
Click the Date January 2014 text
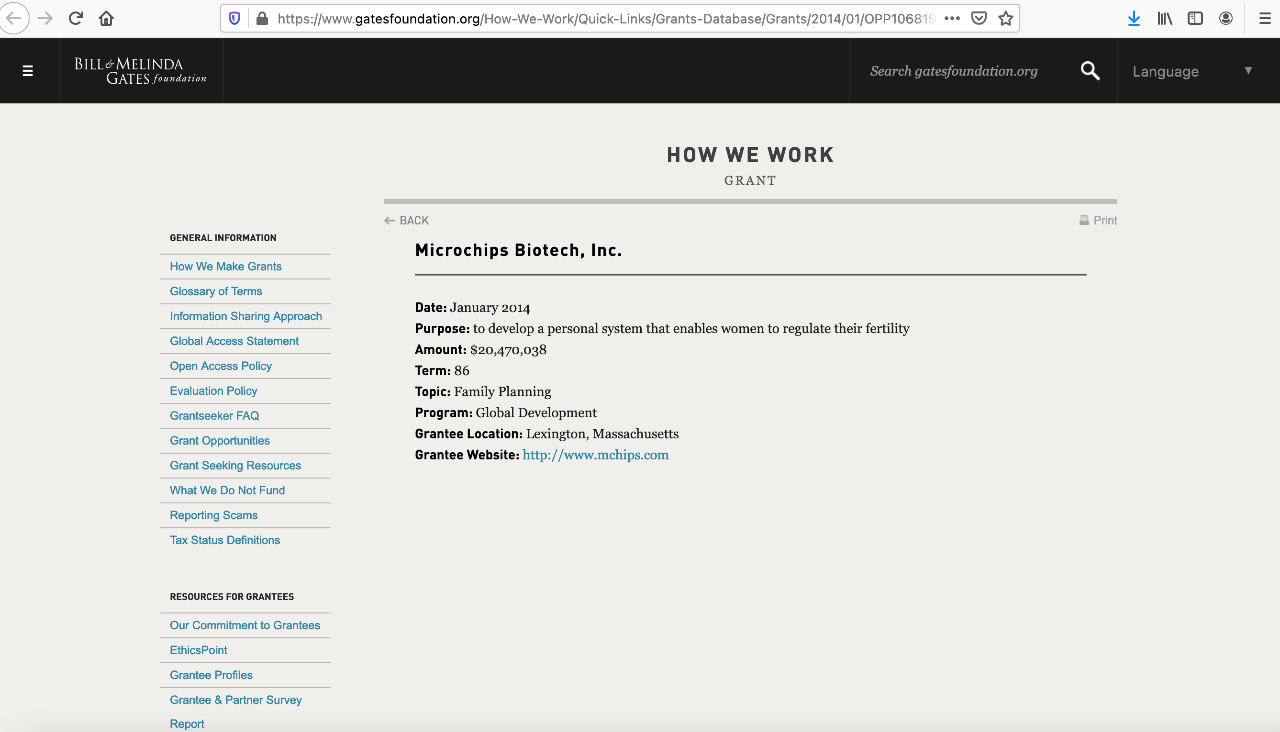point(473,308)
